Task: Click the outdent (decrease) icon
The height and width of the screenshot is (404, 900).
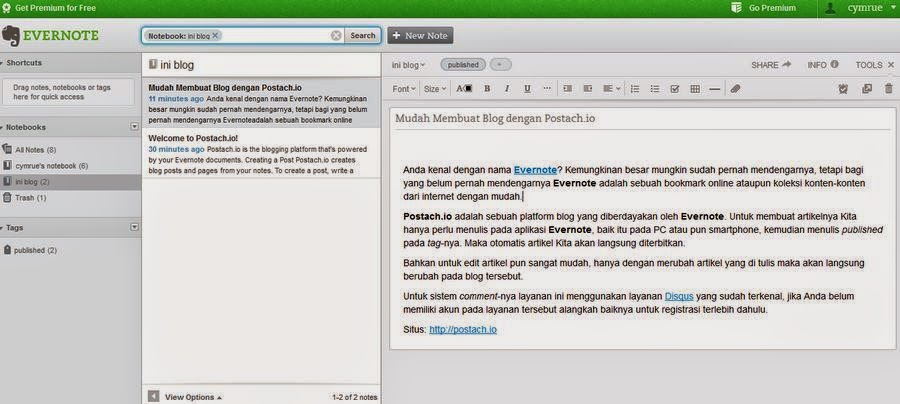Action: click(588, 89)
